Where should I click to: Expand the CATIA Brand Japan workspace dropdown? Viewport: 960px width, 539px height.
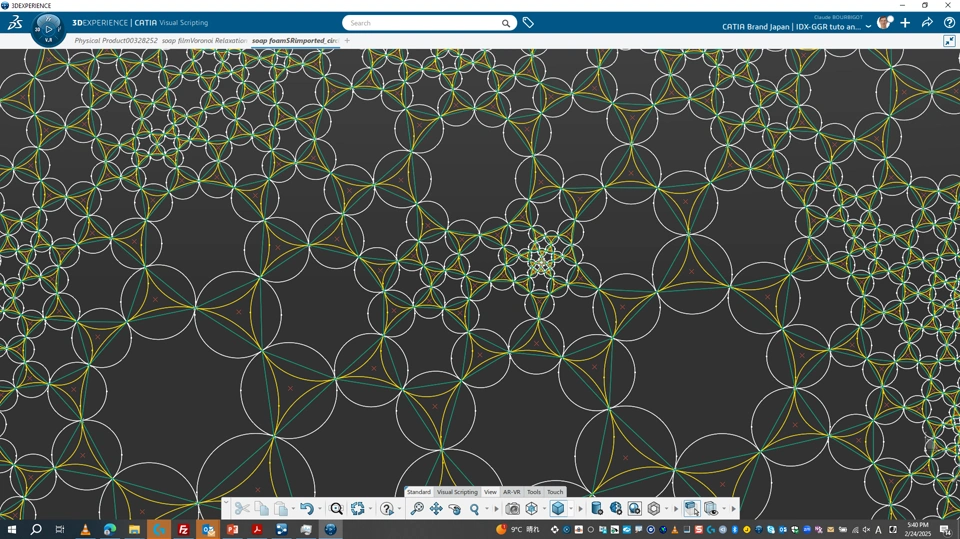[868, 27]
